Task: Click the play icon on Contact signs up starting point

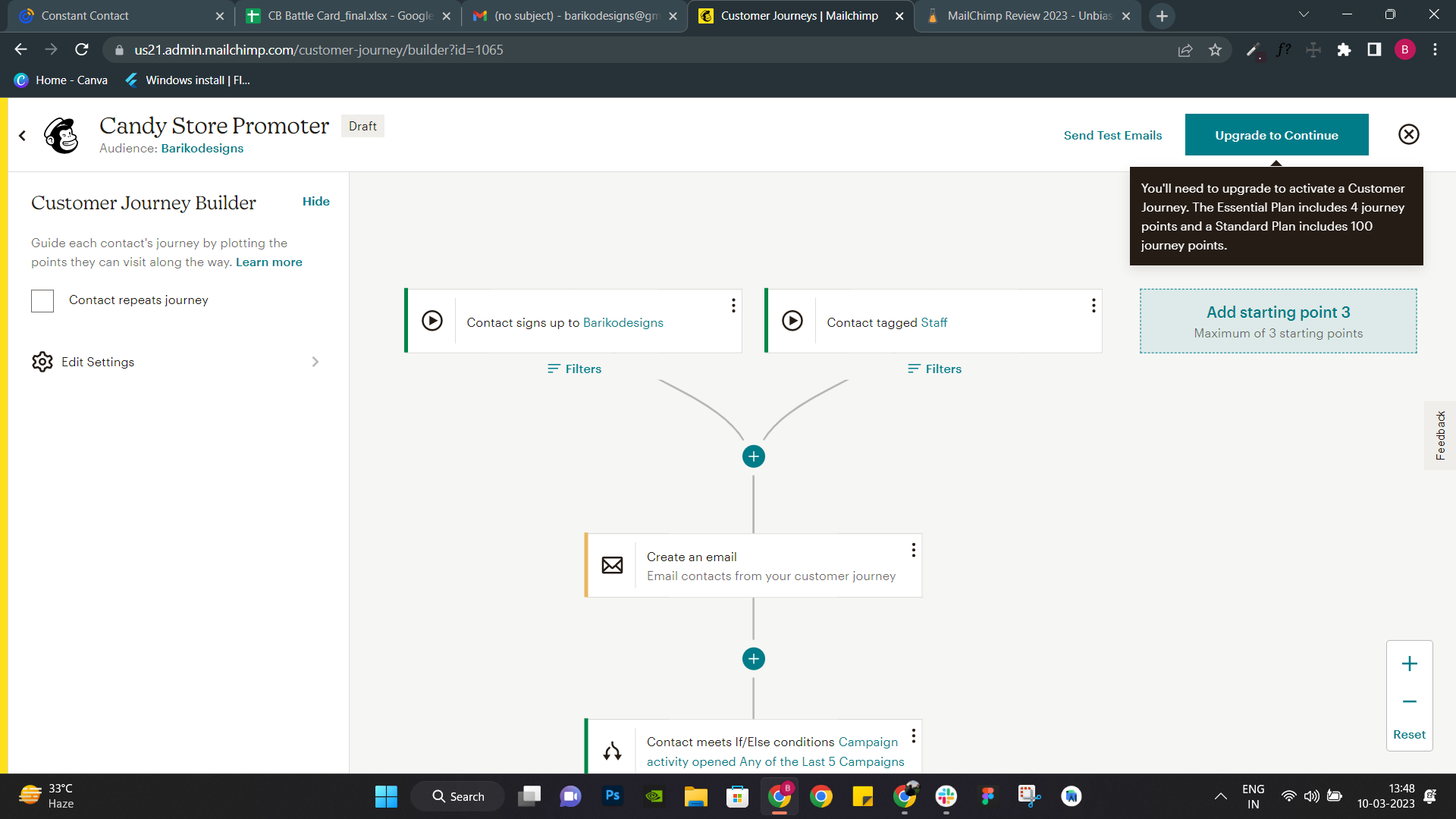Action: [x=432, y=320]
